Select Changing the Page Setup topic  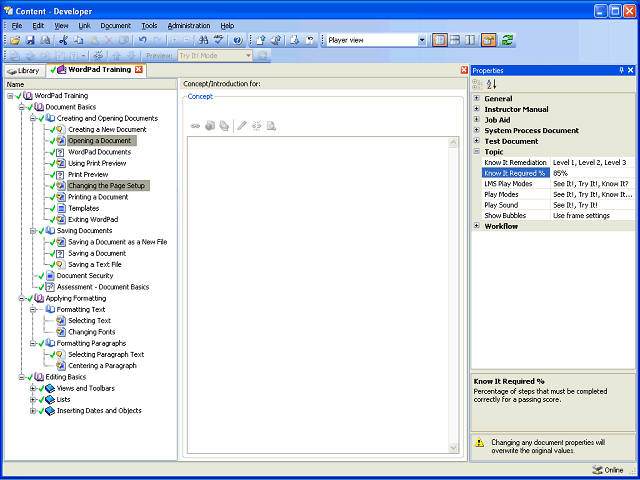click(107, 186)
